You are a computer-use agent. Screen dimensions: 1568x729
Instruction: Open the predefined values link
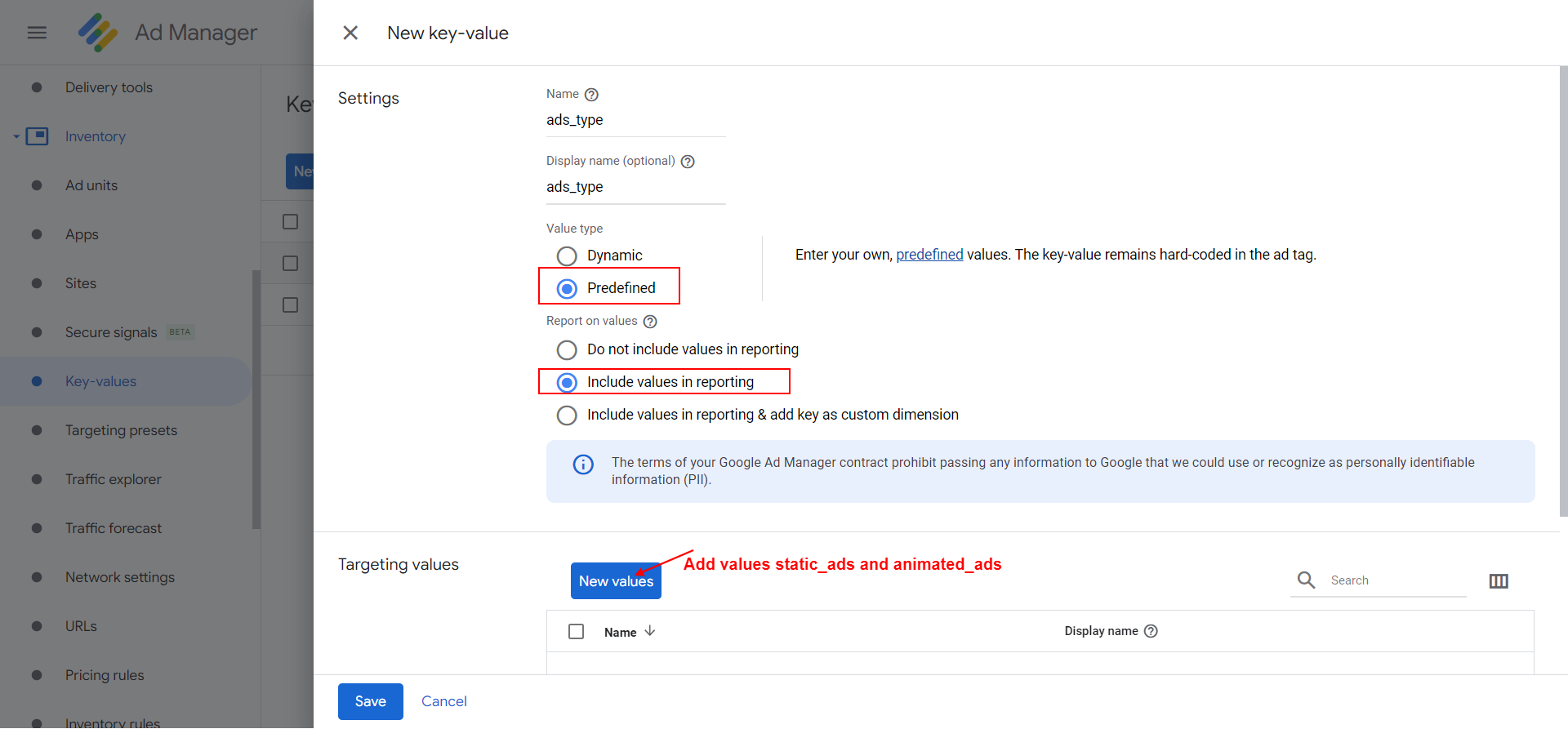tap(929, 255)
